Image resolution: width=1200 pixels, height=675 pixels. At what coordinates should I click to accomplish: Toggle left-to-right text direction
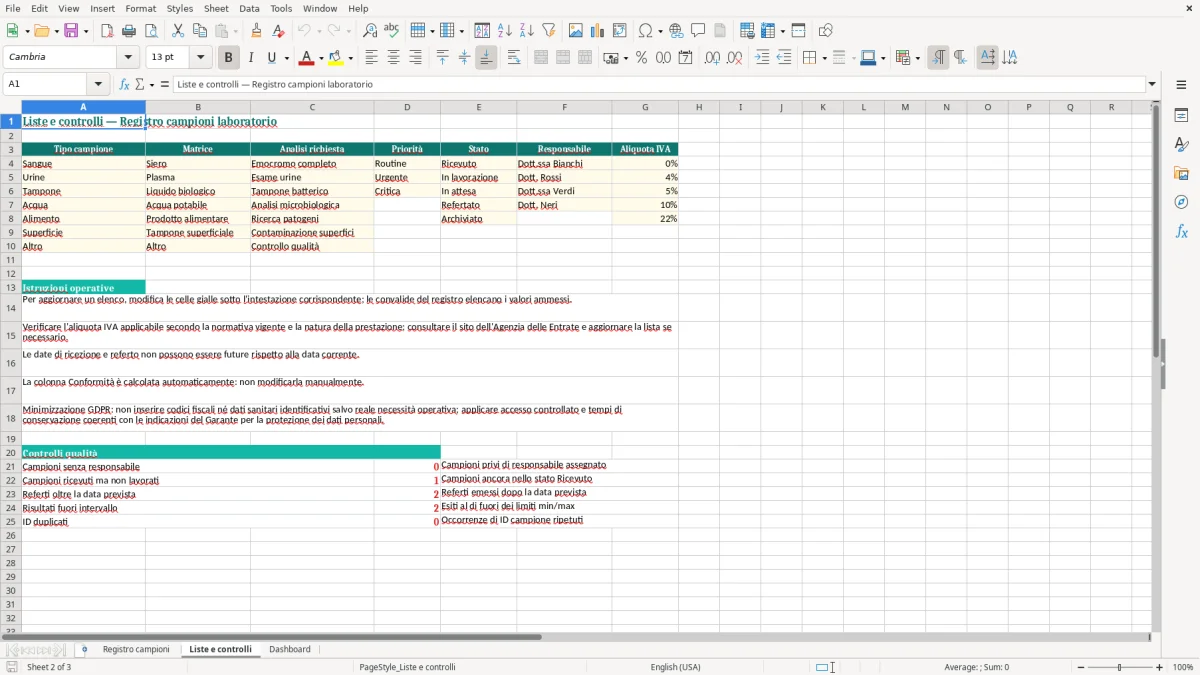(x=938, y=58)
